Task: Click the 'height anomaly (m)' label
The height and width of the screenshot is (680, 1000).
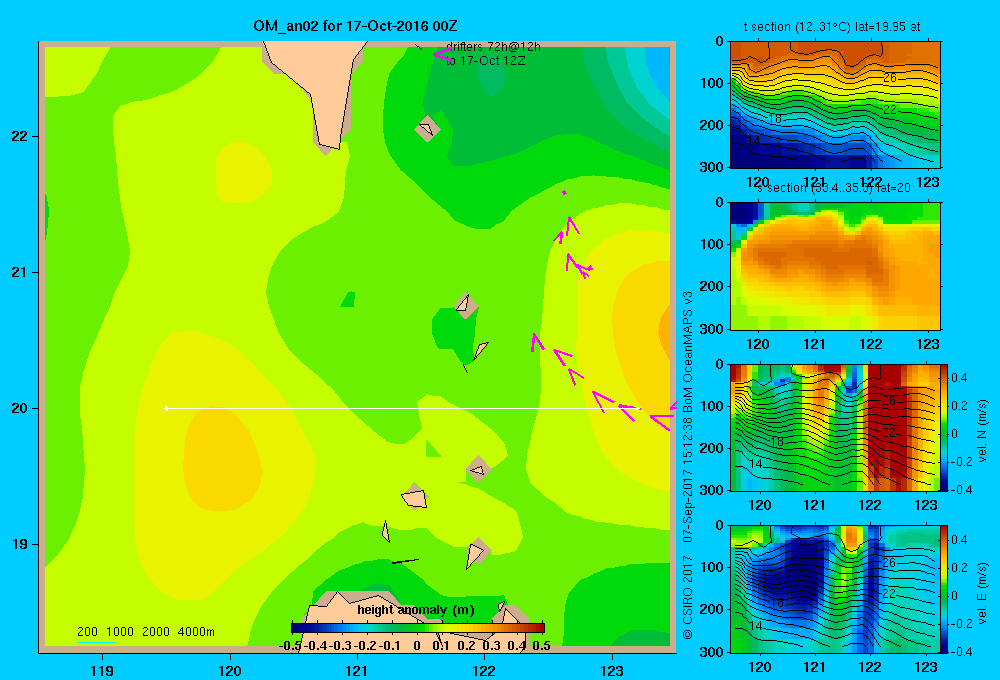Action: click(x=416, y=610)
